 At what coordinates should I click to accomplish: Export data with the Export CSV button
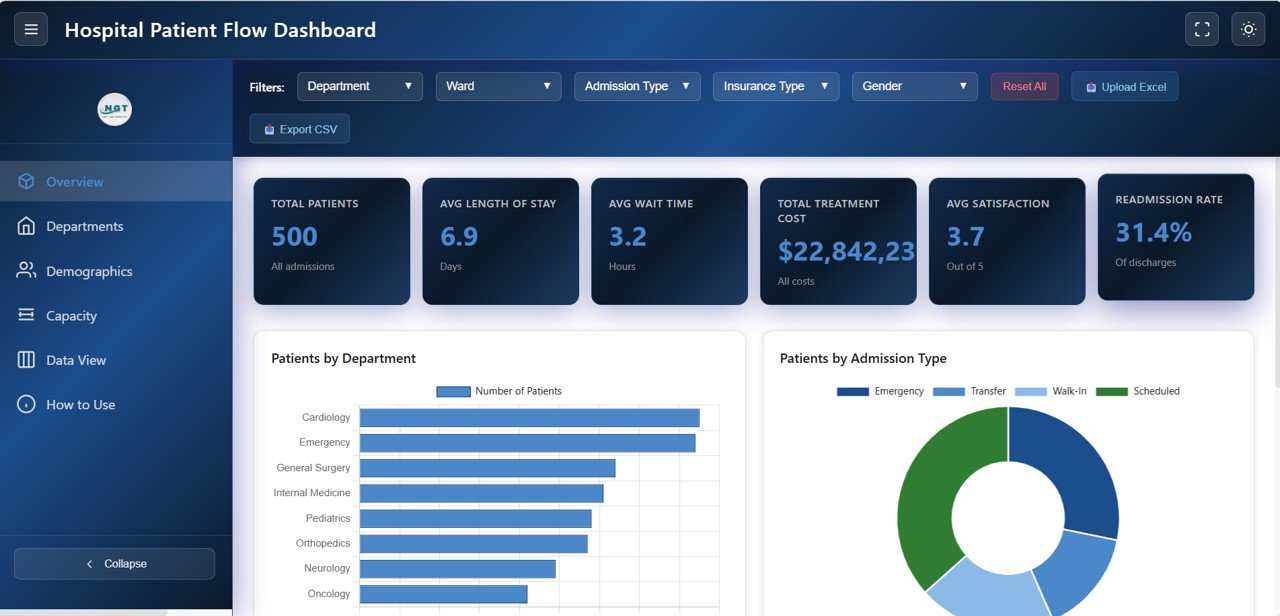[299, 128]
